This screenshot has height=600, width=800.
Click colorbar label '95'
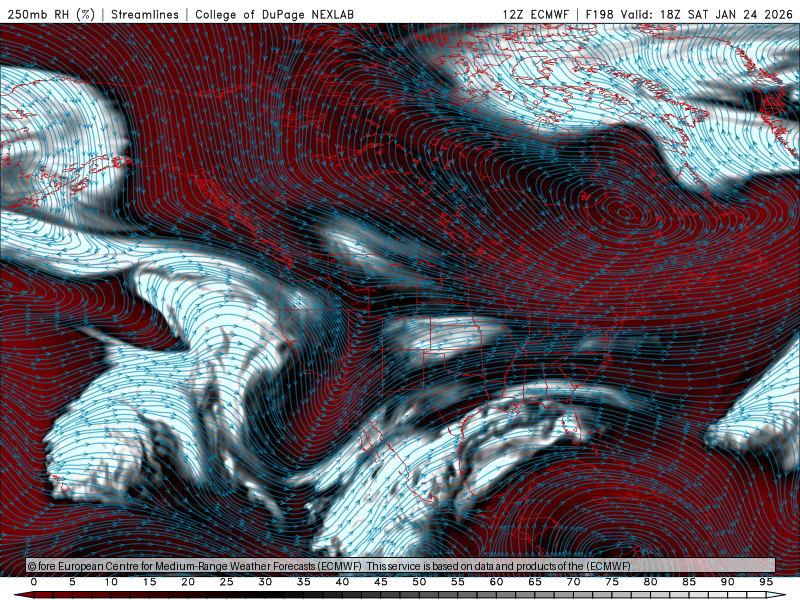click(x=766, y=582)
